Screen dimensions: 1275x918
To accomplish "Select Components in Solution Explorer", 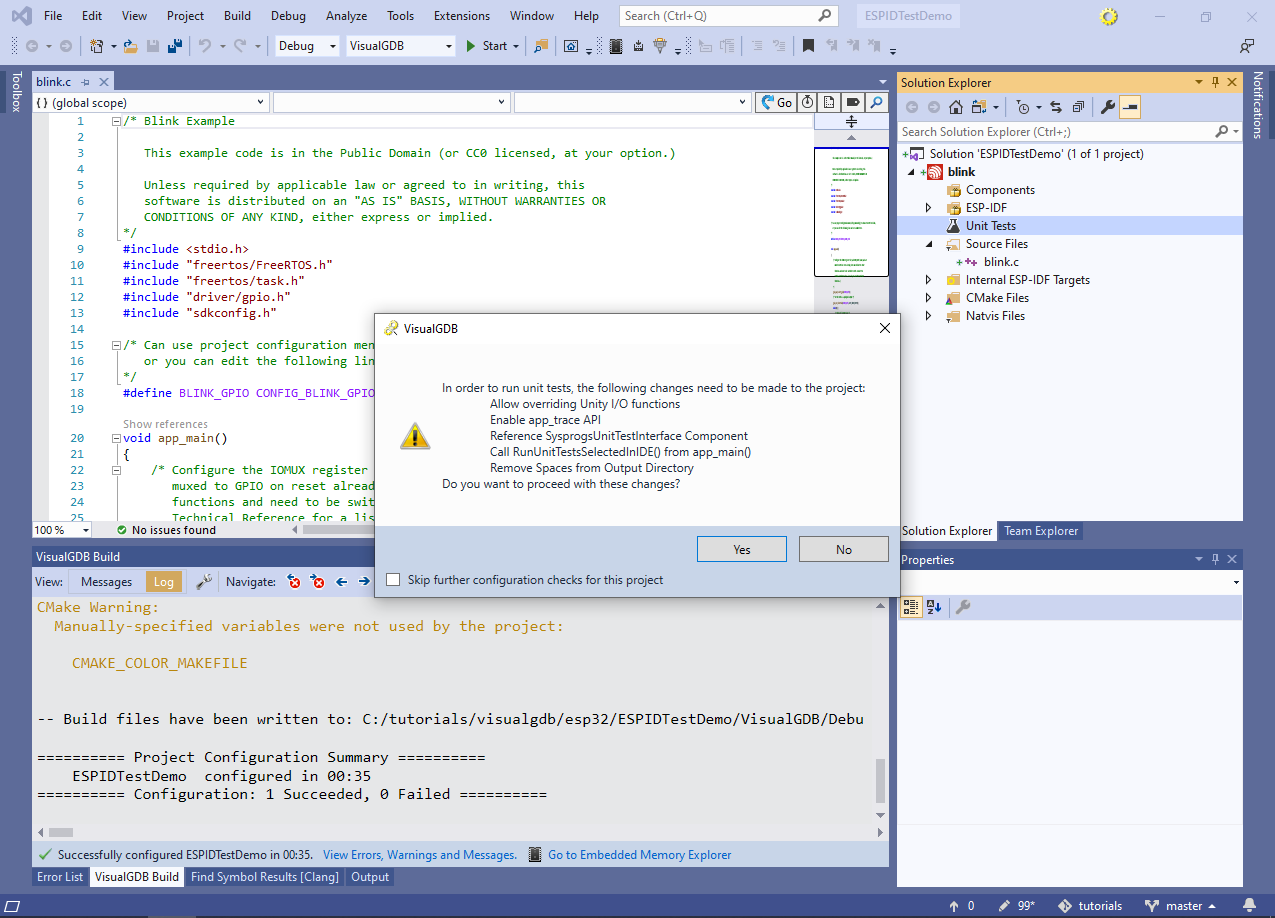I will (1000, 190).
